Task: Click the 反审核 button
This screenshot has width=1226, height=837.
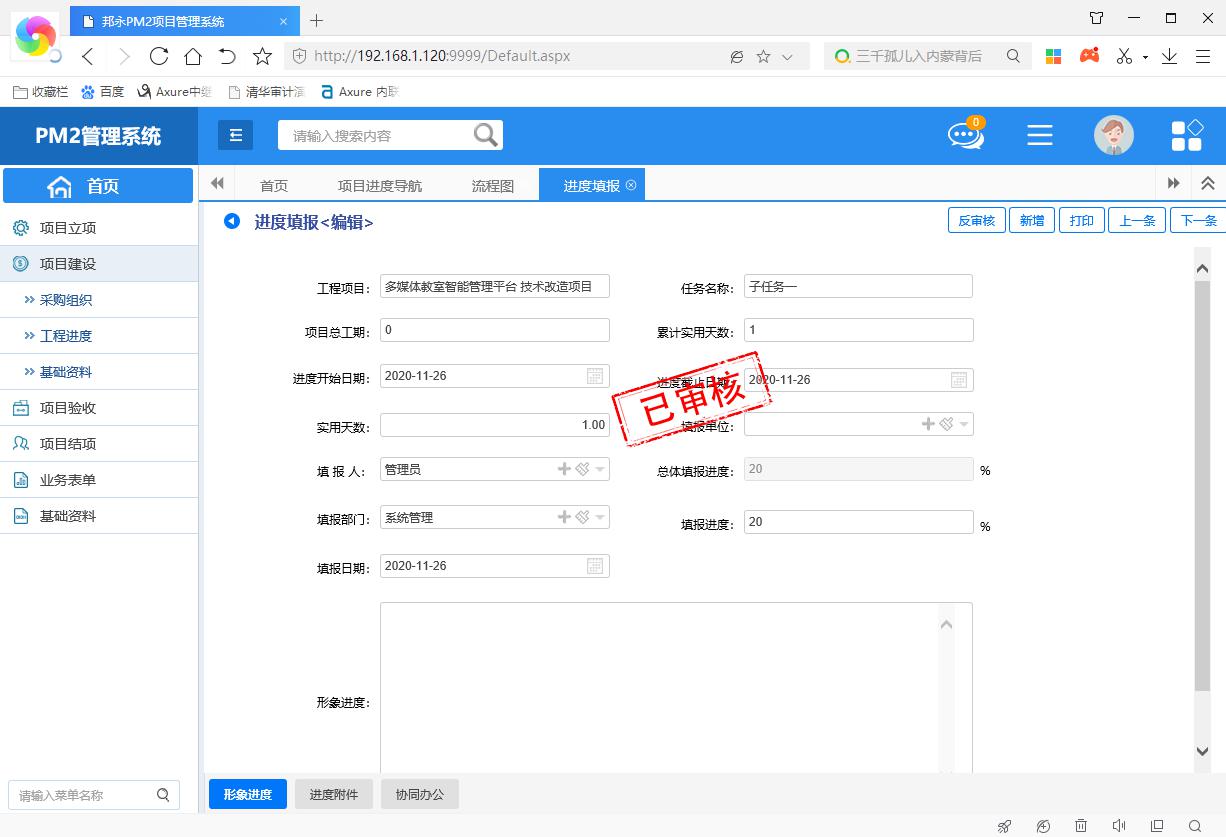Action: pos(976,221)
